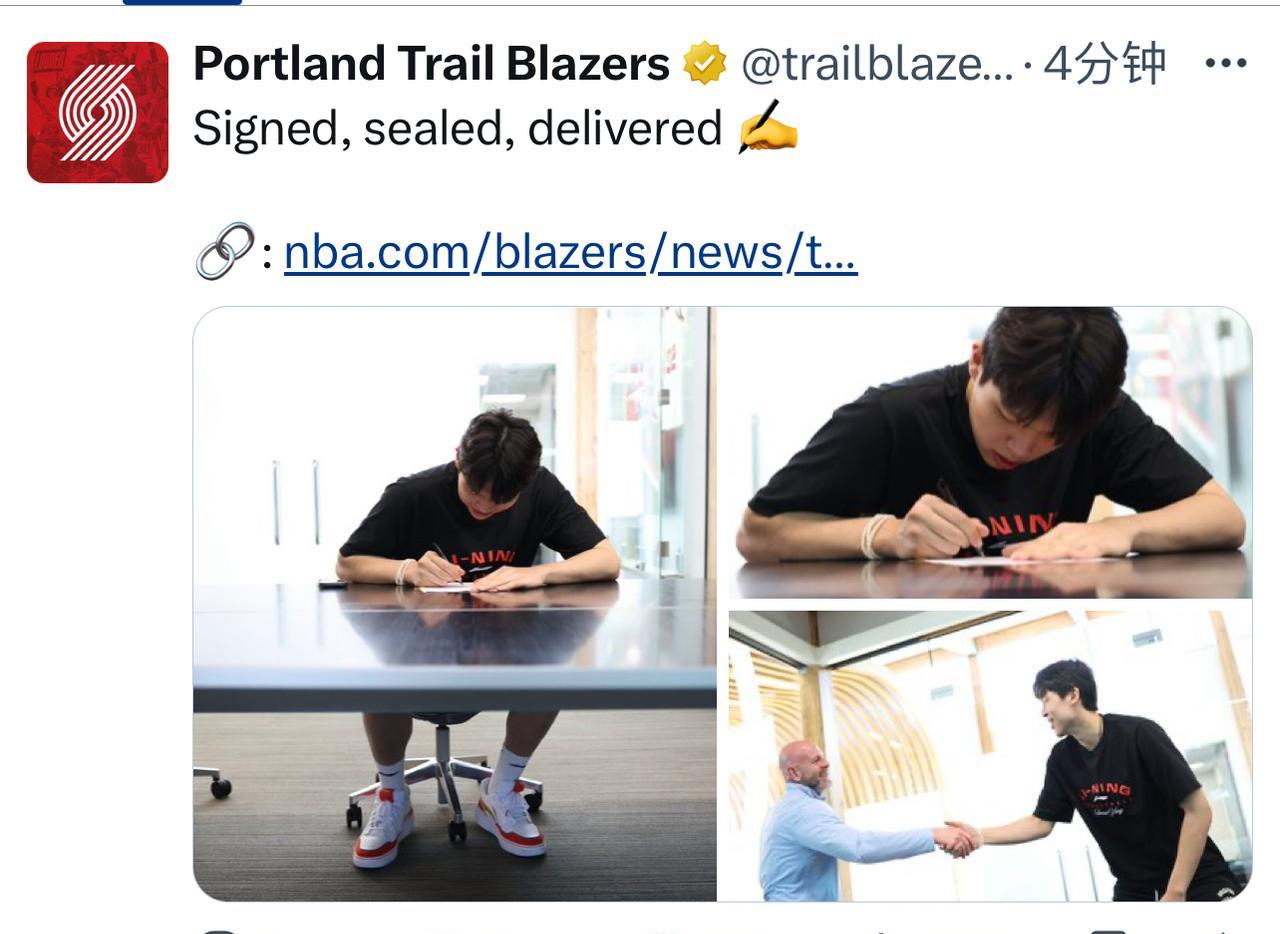Open the Portland Trail Blazers profile avatar
This screenshot has width=1280, height=934.
coord(97,112)
